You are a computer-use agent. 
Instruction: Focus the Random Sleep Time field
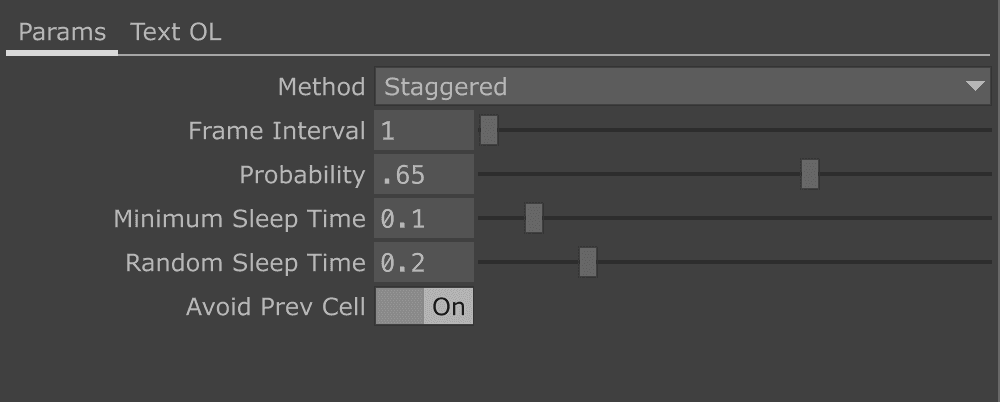[x=424, y=263]
